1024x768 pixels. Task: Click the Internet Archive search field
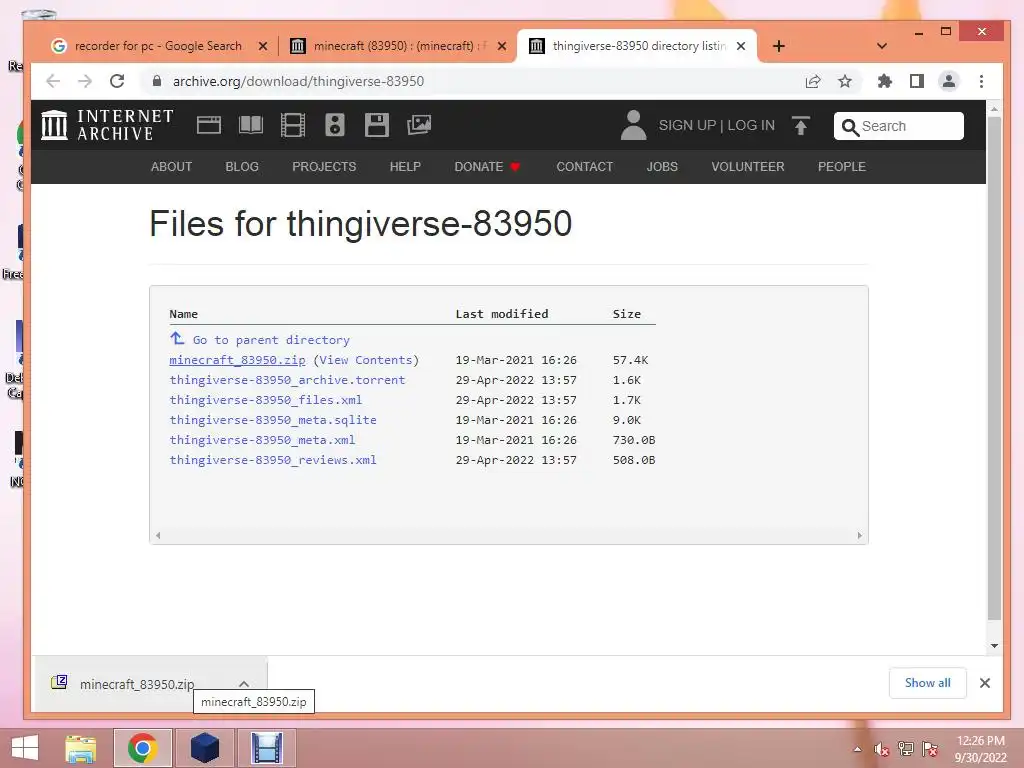pos(899,126)
